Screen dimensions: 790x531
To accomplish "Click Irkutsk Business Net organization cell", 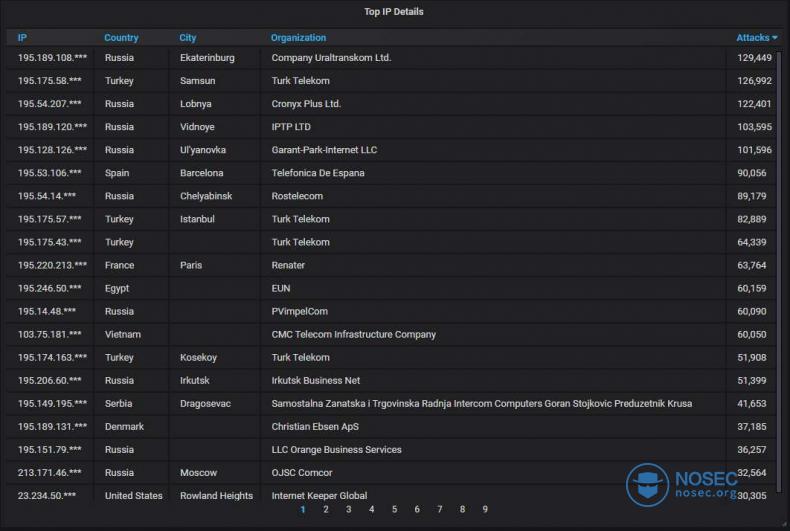I will click(x=316, y=381).
